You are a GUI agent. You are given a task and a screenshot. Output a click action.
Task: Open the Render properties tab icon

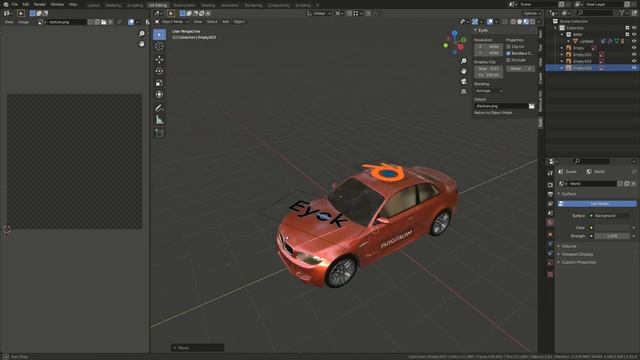tap(550, 185)
